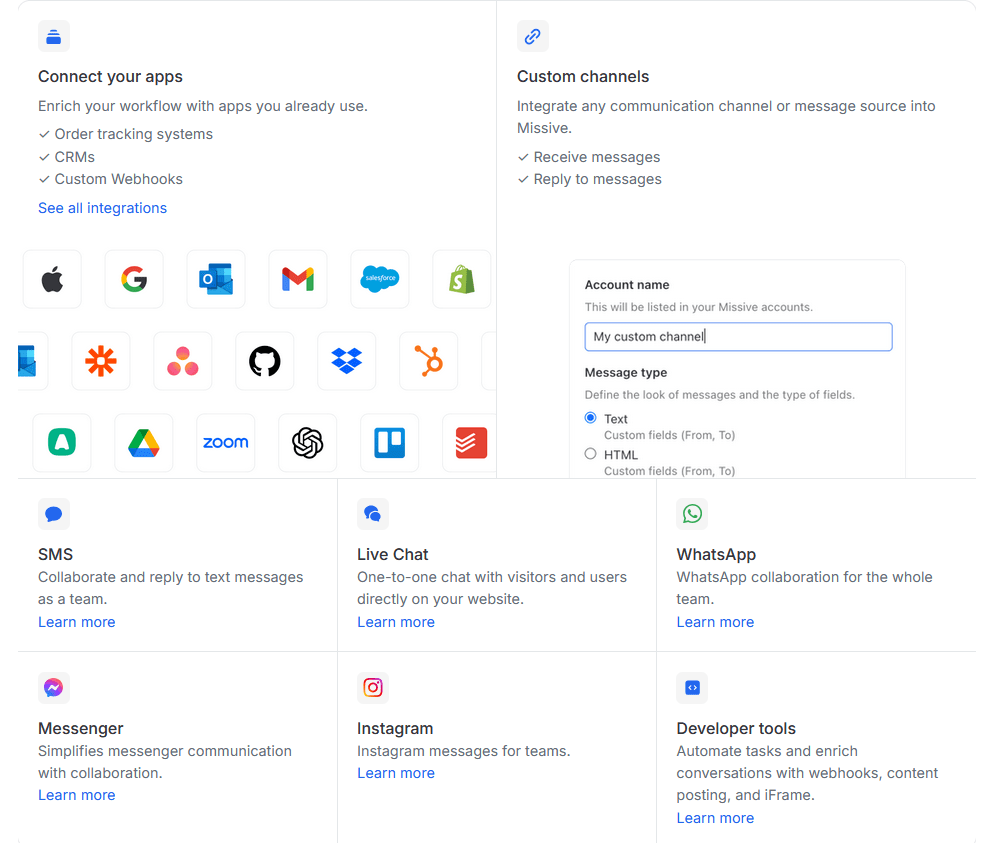Open the Google Drive triangle icon
Screen dimensions: 993x843
pos(144,443)
